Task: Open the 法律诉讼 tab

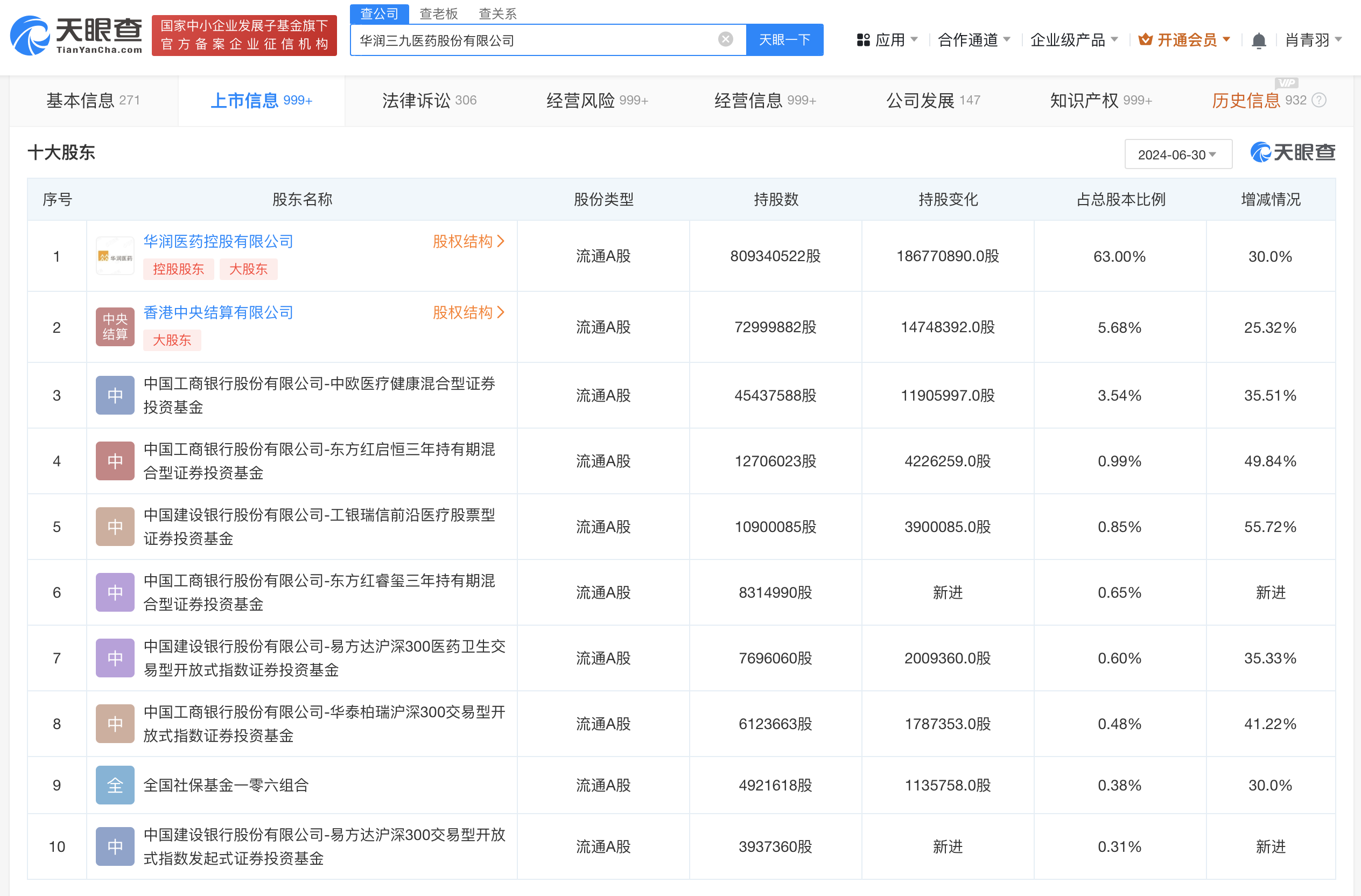Action: coord(429,101)
